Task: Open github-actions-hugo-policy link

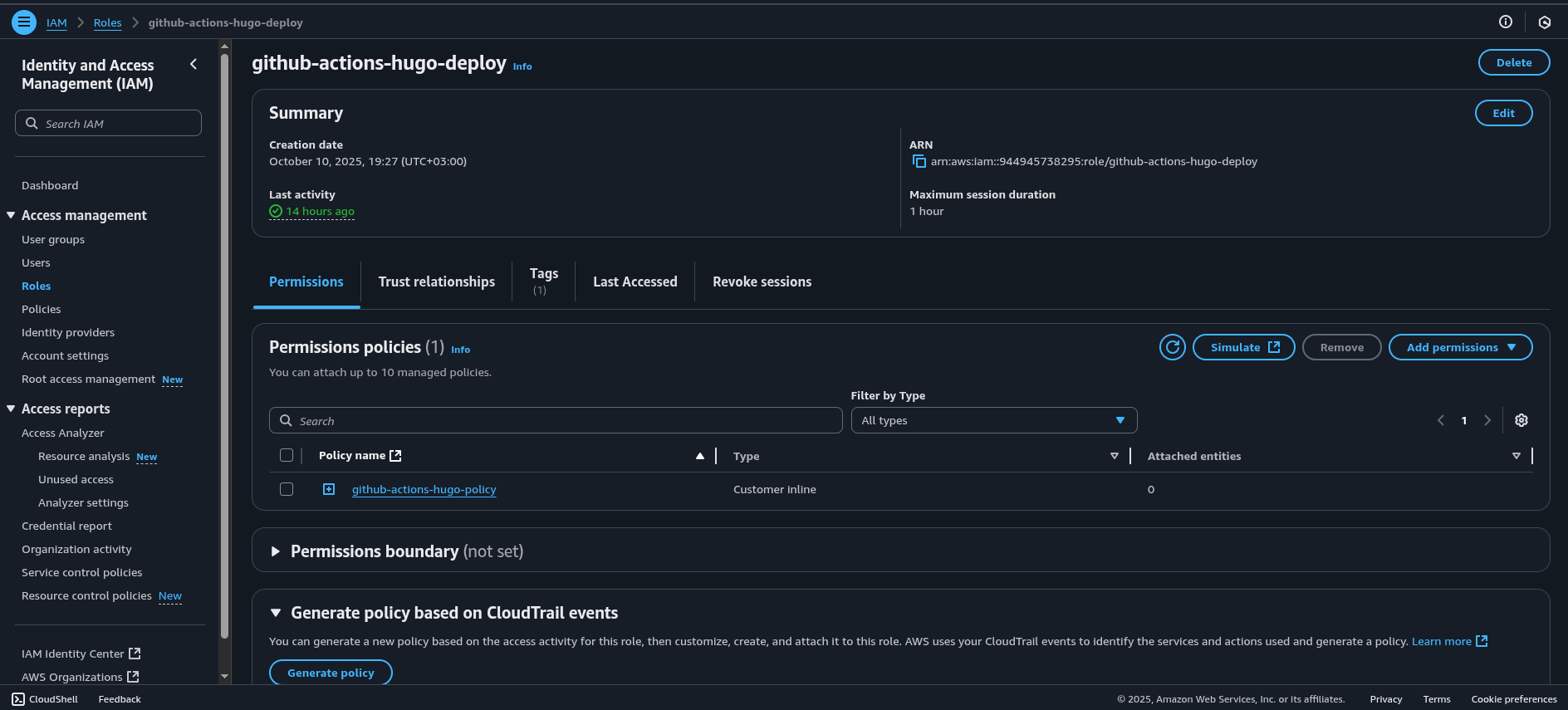Action: [x=424, y=489]
